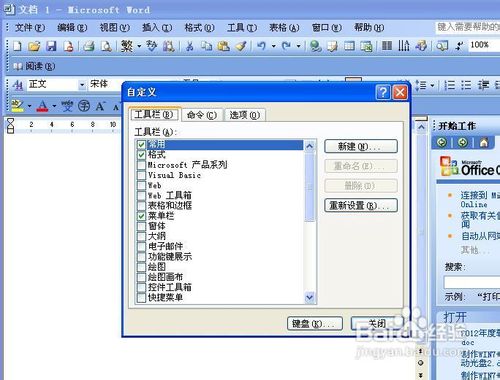Check the Web 工具箱 checkbox

(x=141, y=195)
